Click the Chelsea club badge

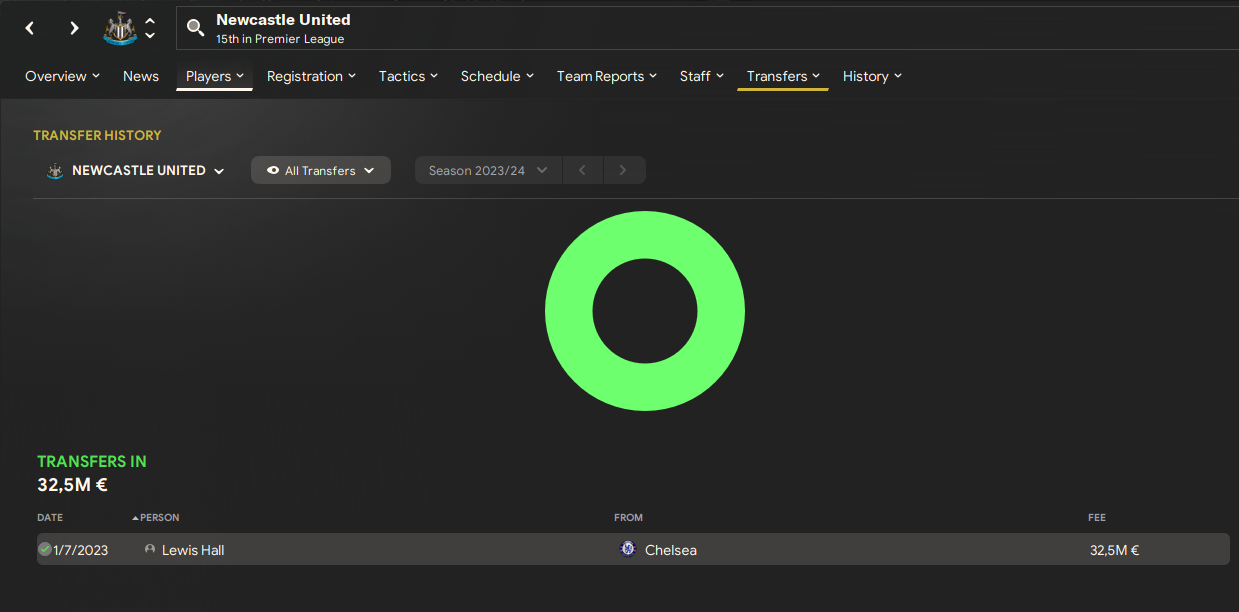click(x=628, y=549)
